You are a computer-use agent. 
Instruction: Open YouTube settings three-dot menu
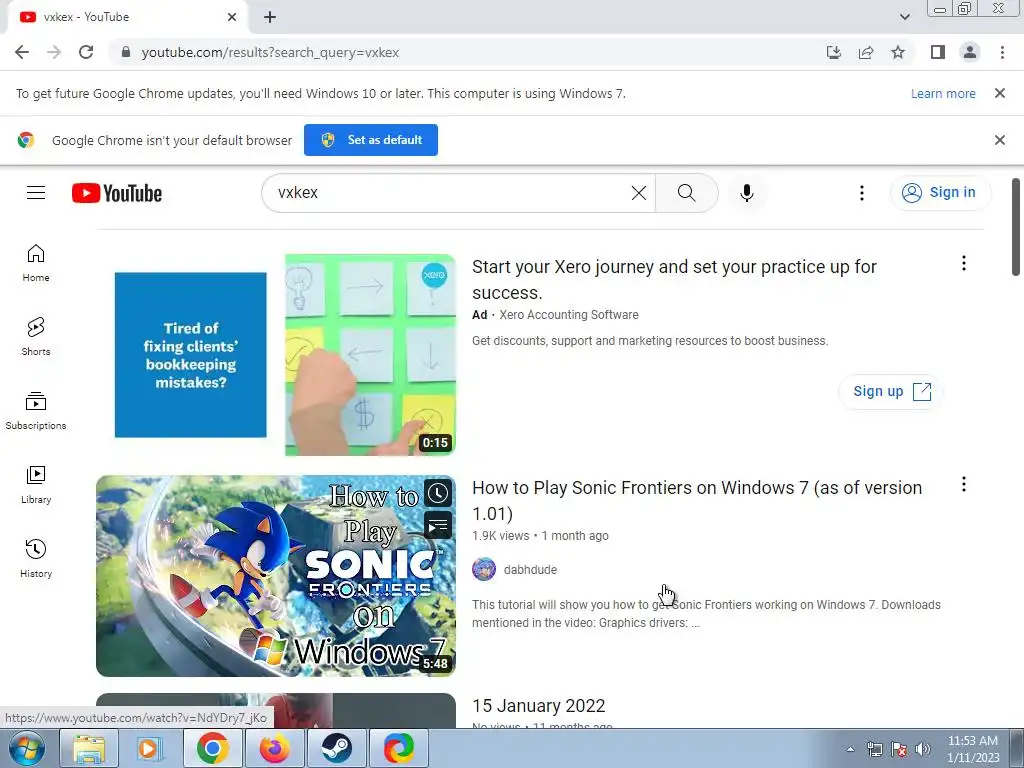[861, 193]
